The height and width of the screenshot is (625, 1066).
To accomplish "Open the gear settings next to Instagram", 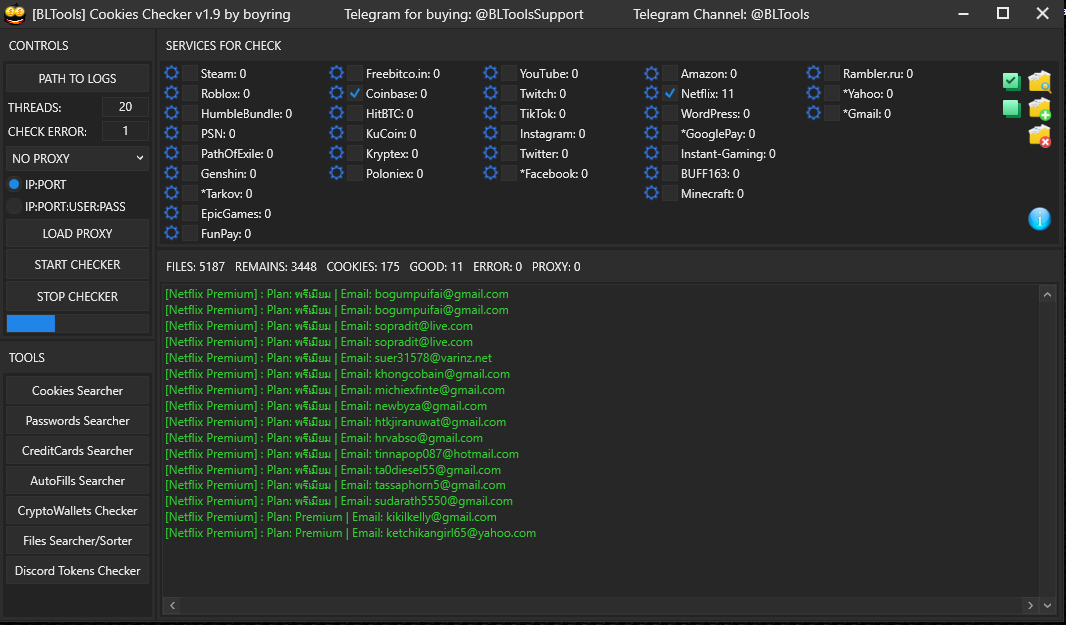I will [490, 133].
